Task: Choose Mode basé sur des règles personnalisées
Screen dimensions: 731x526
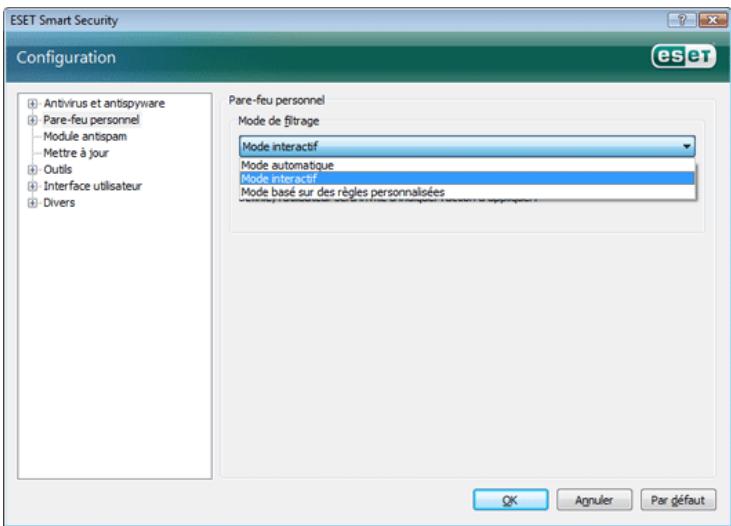Action: 467,192
